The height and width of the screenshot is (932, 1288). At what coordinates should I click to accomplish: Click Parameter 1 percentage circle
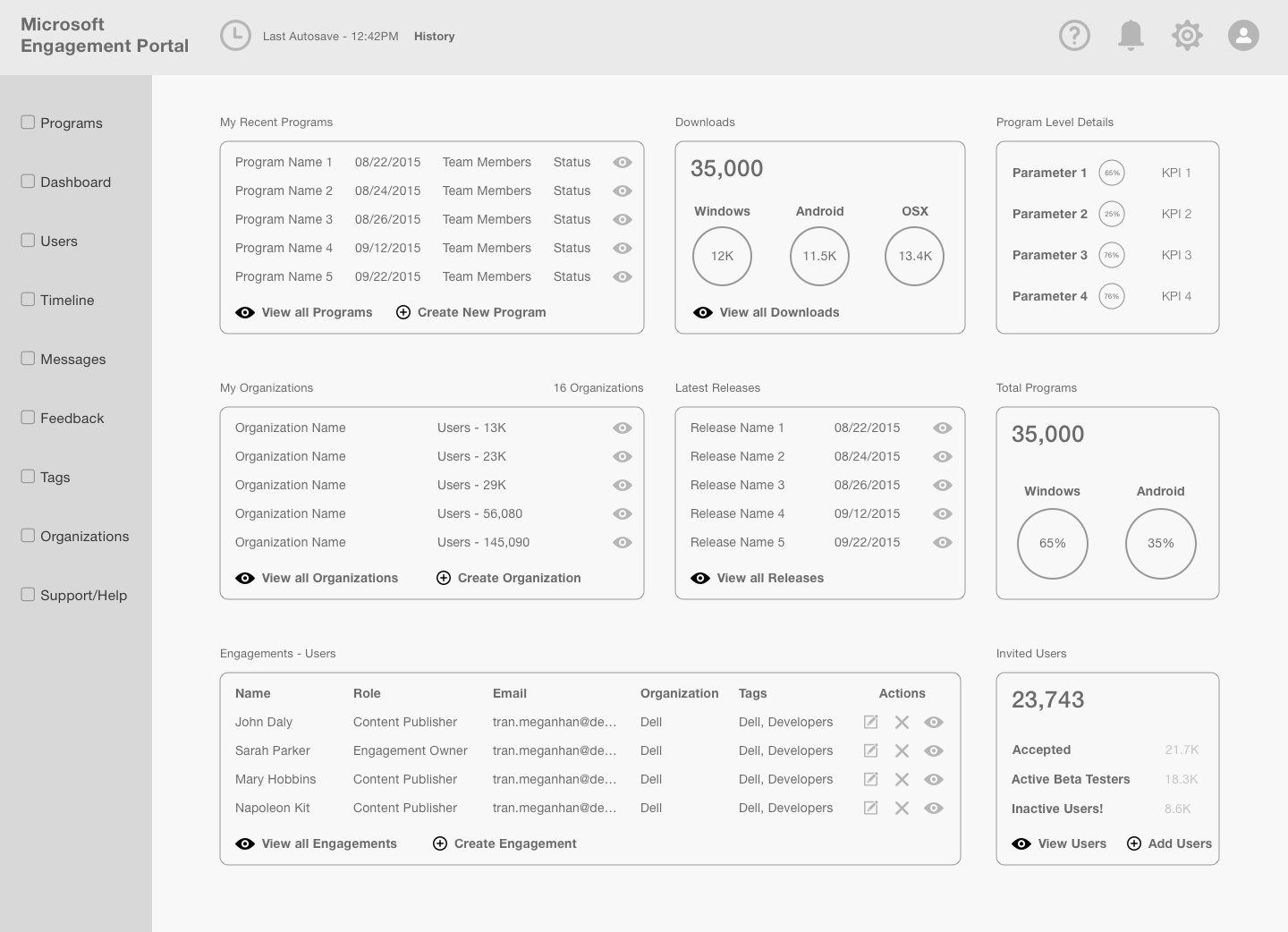[1112, 173]
